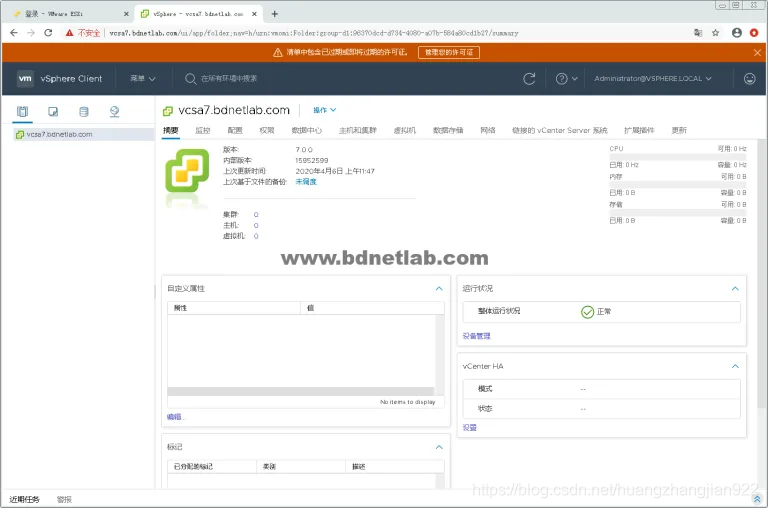
Task: Click the vm logo in header
Action: [x=25, y=78]
